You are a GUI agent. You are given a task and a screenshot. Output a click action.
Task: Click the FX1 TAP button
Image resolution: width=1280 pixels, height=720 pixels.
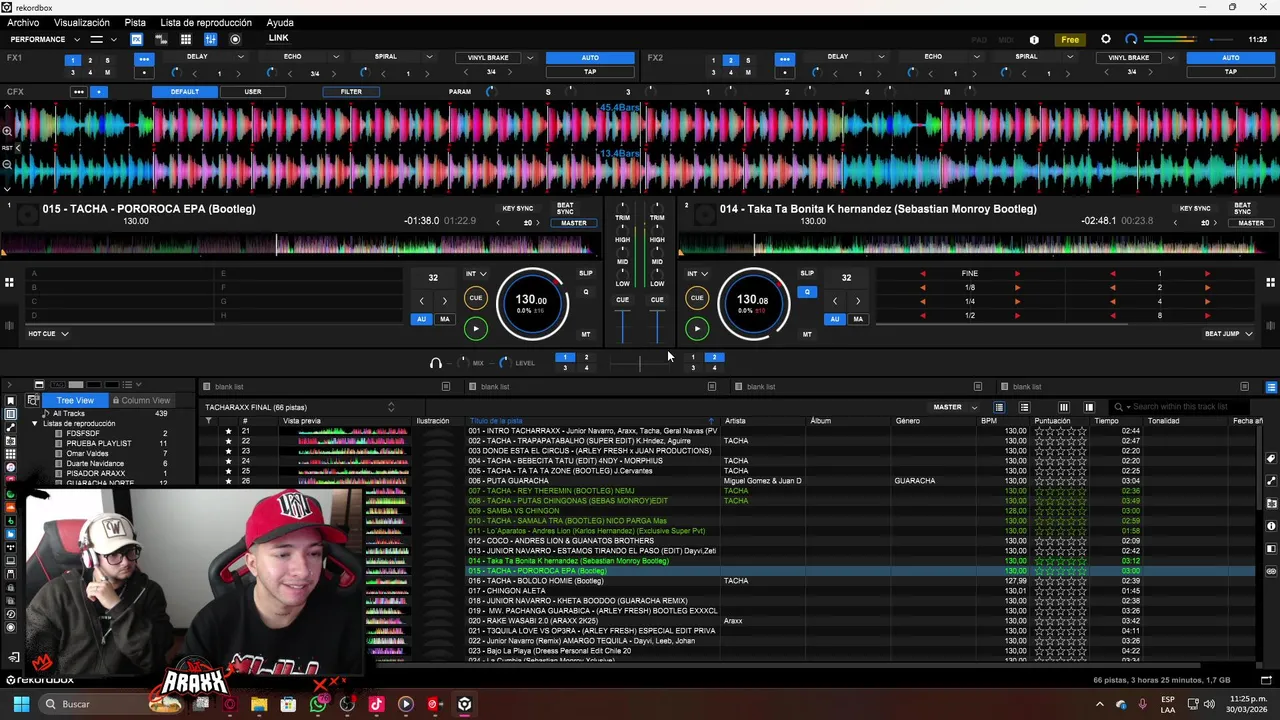590,72
